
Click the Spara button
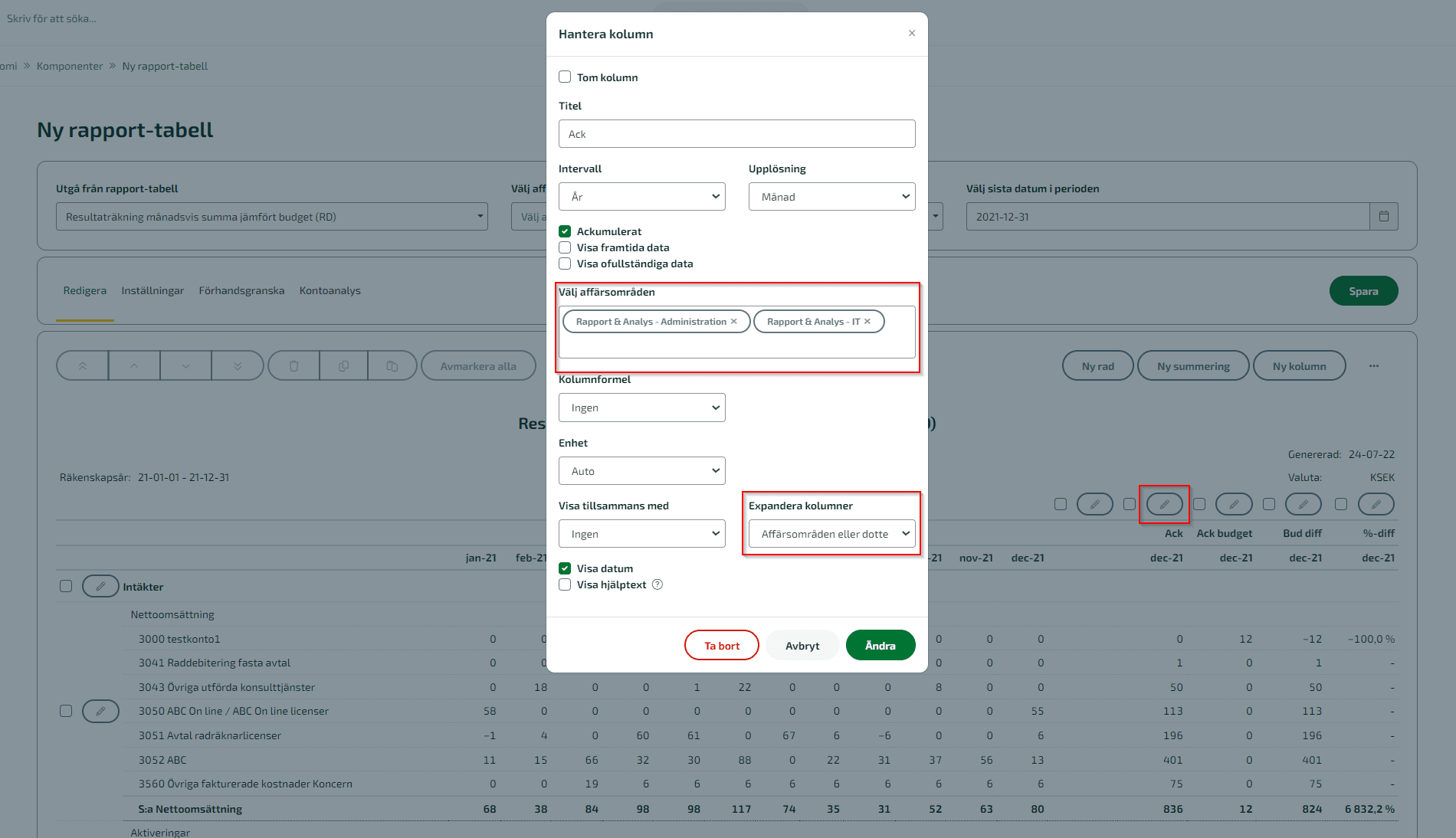1363,291
